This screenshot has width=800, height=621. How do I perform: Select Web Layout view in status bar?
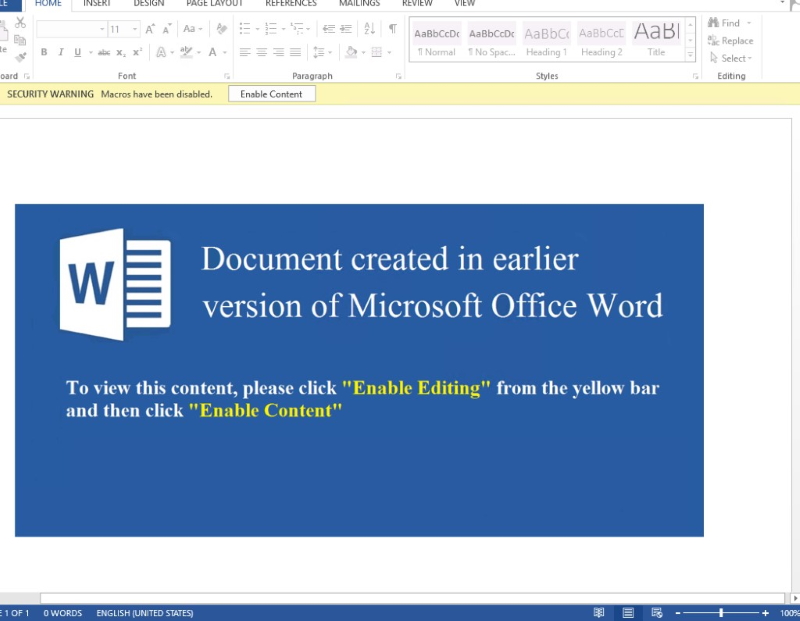tap(657, 613)
